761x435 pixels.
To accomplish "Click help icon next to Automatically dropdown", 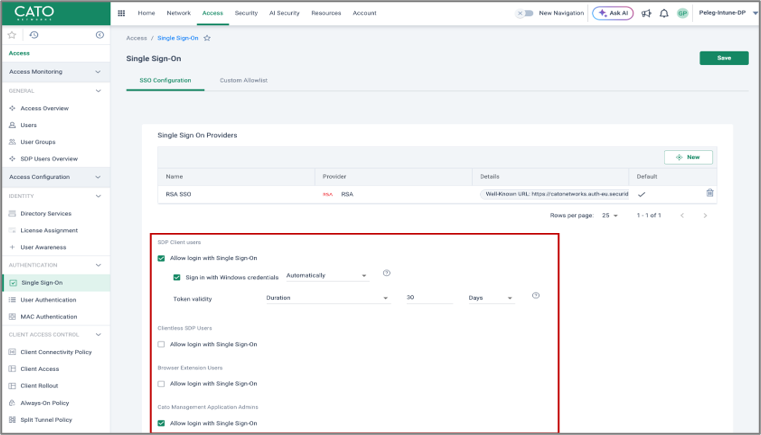I will (386, 273).
